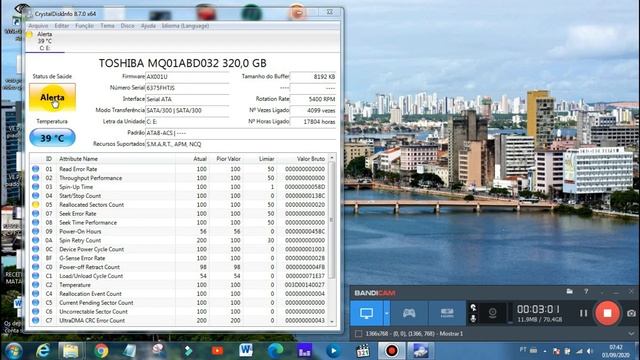640x360 pixels.
Task: Open the media player taskbar icon
Action: click(x=333, y=351)
